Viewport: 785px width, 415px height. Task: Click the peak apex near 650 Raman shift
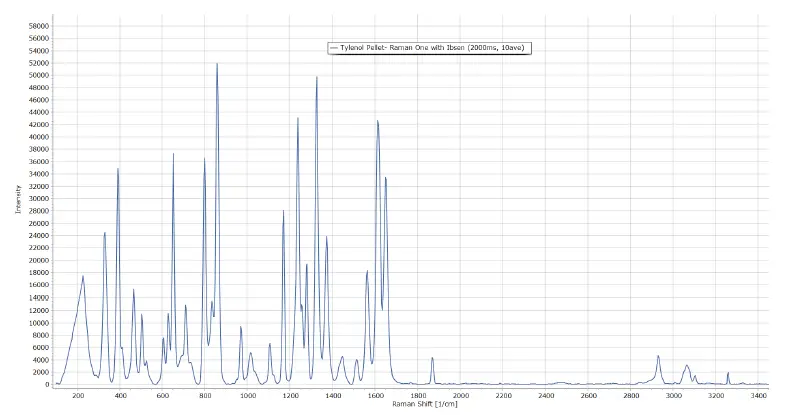pos(173,154)
